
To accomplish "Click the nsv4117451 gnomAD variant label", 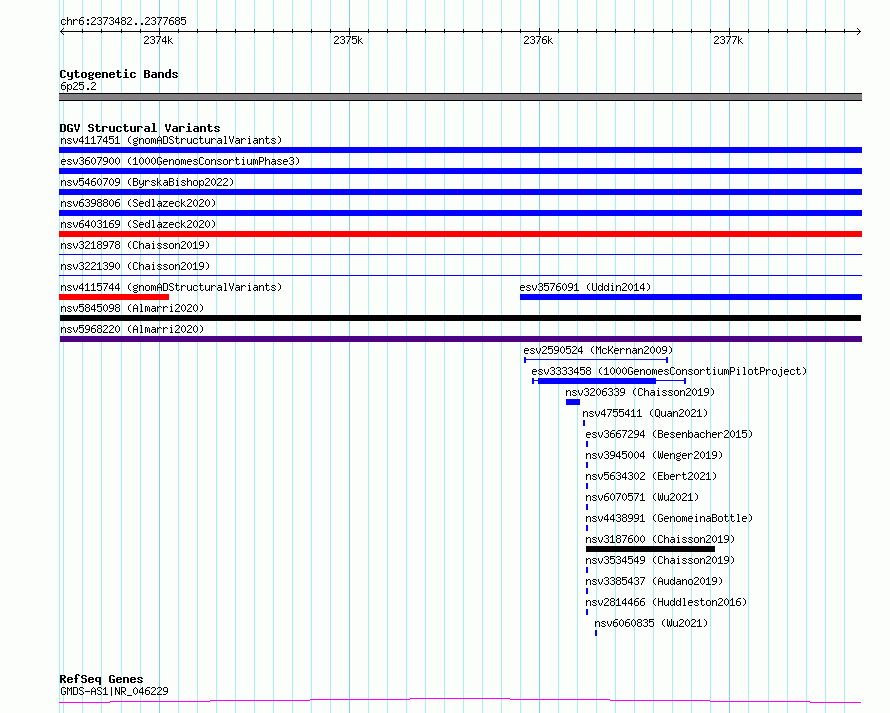I will (171, 140).
